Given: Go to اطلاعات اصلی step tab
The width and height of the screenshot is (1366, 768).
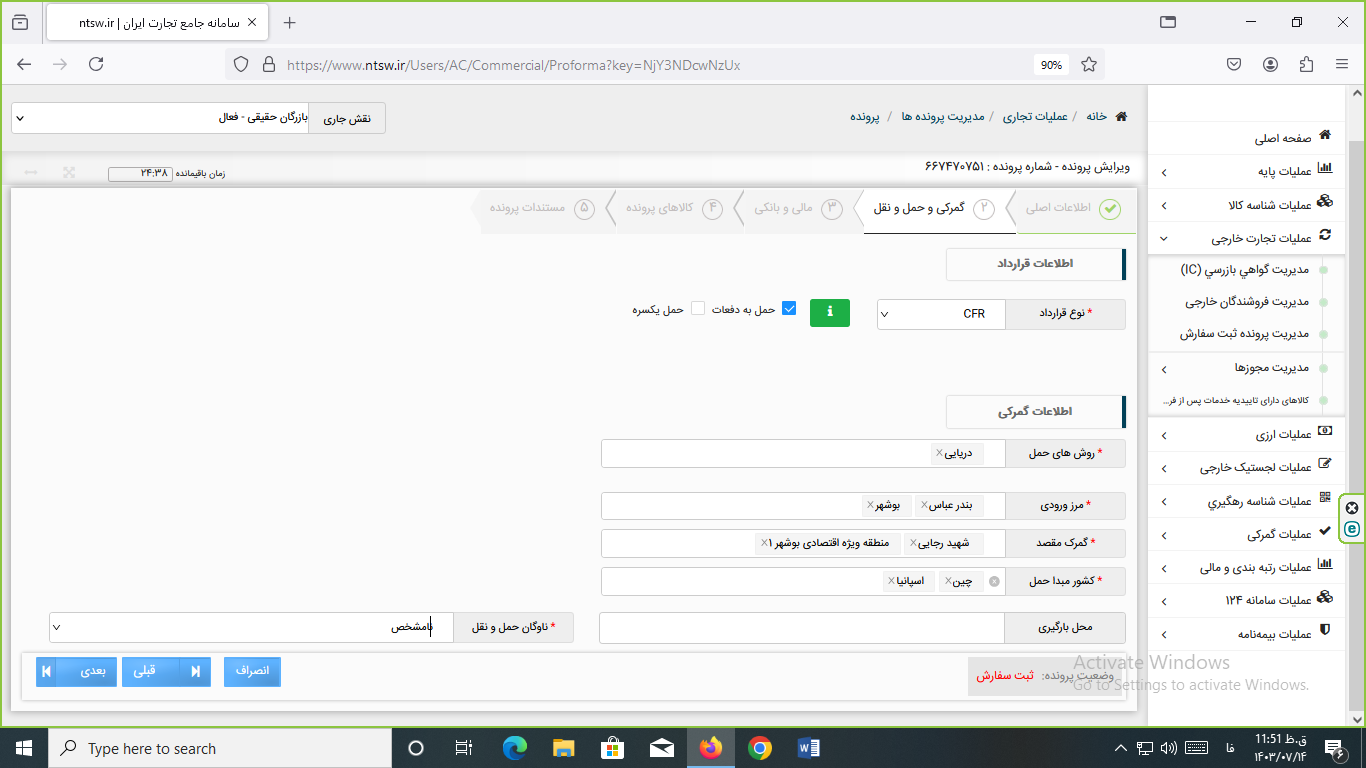Looking at the screenshot, I should [1071, 208].
